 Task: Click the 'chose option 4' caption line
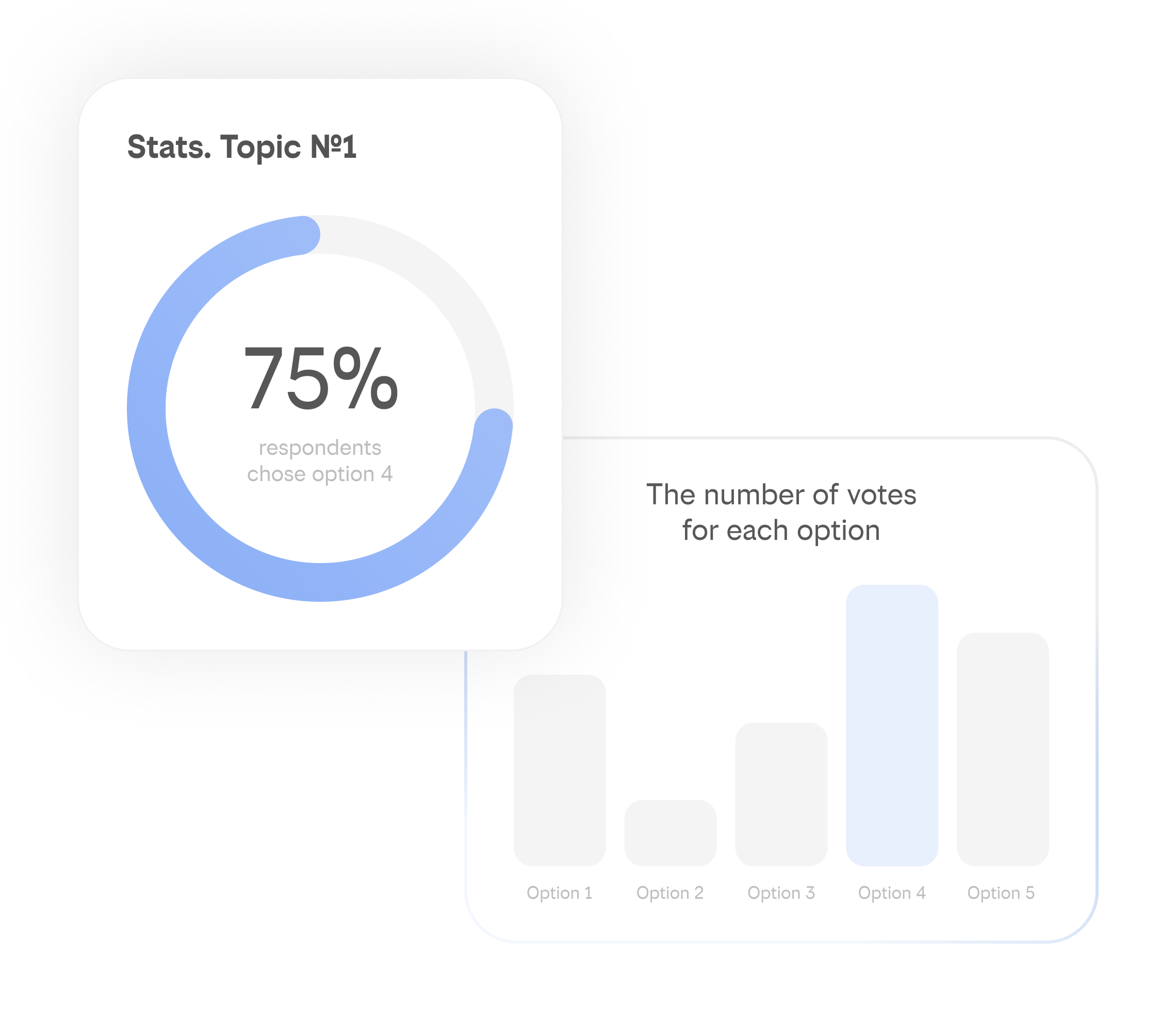(320, 474)
